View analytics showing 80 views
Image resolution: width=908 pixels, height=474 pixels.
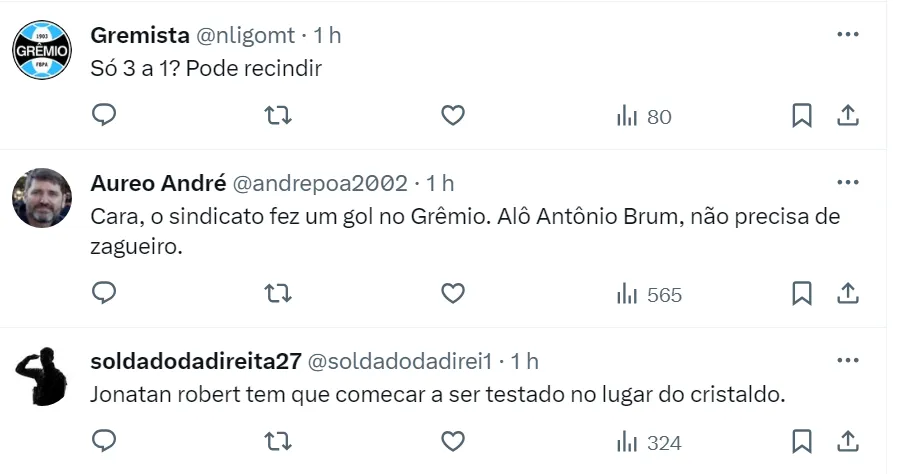pos(644,117)
